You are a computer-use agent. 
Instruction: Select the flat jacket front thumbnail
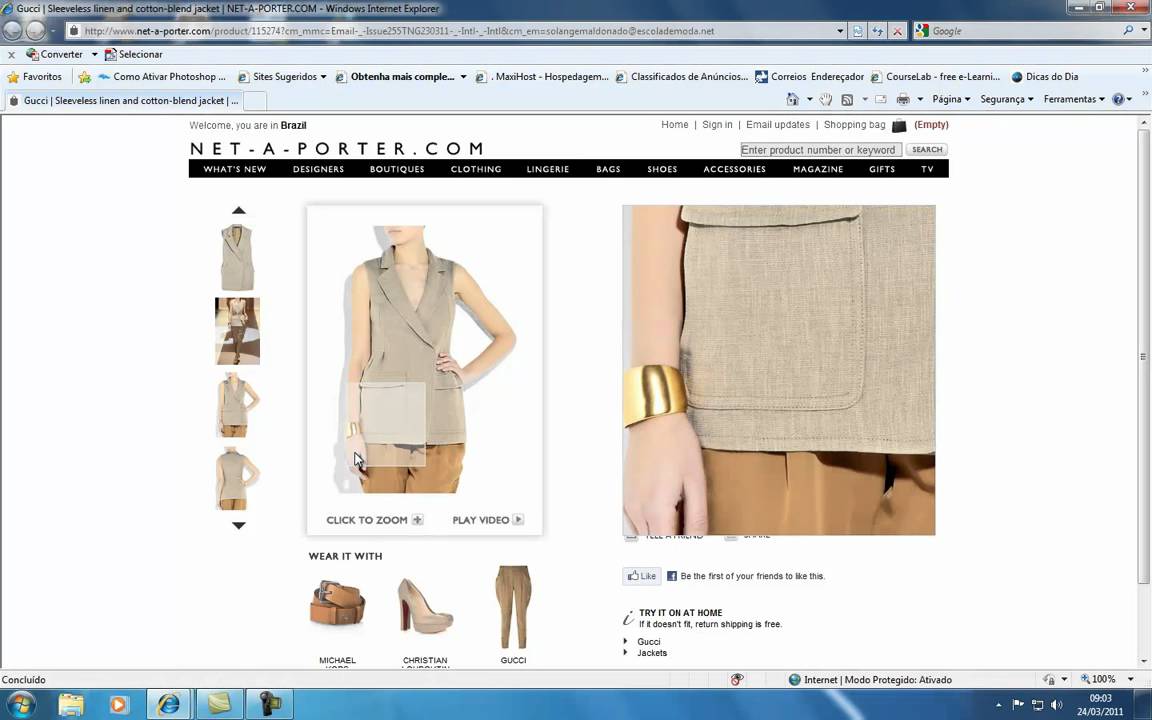tap(237, 257)
